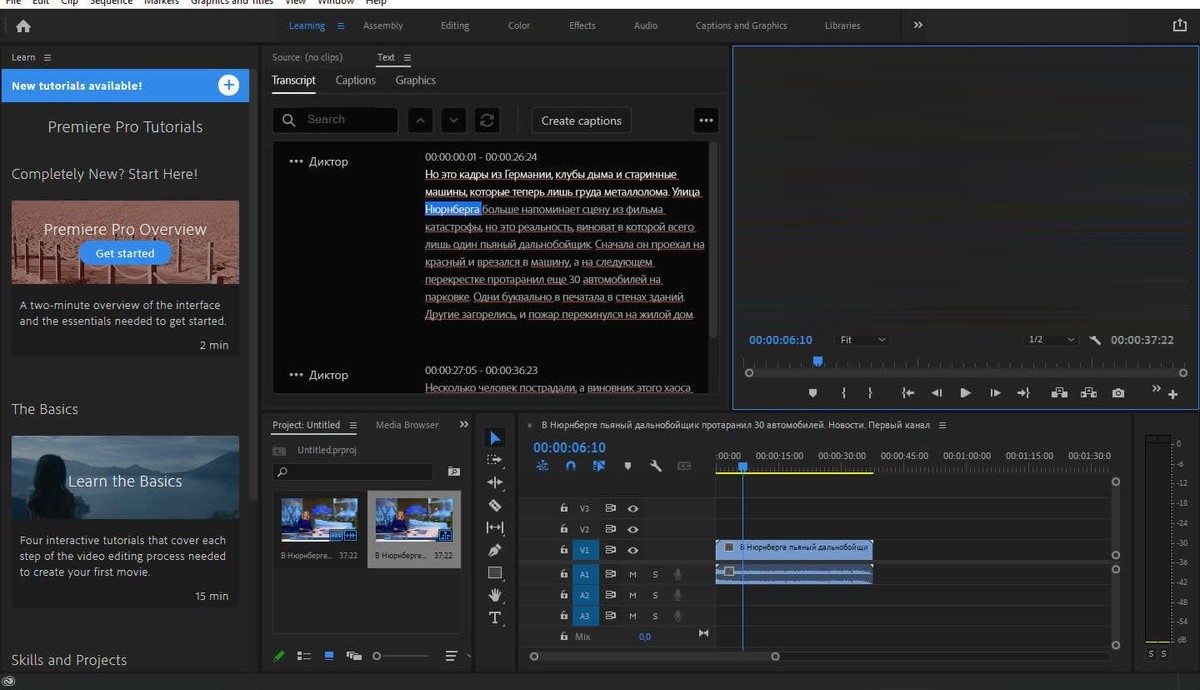The height and width of the screenshot is (690, 1200).
Task: Open the Fit zoom level dropdown
Action: point(863,340)
